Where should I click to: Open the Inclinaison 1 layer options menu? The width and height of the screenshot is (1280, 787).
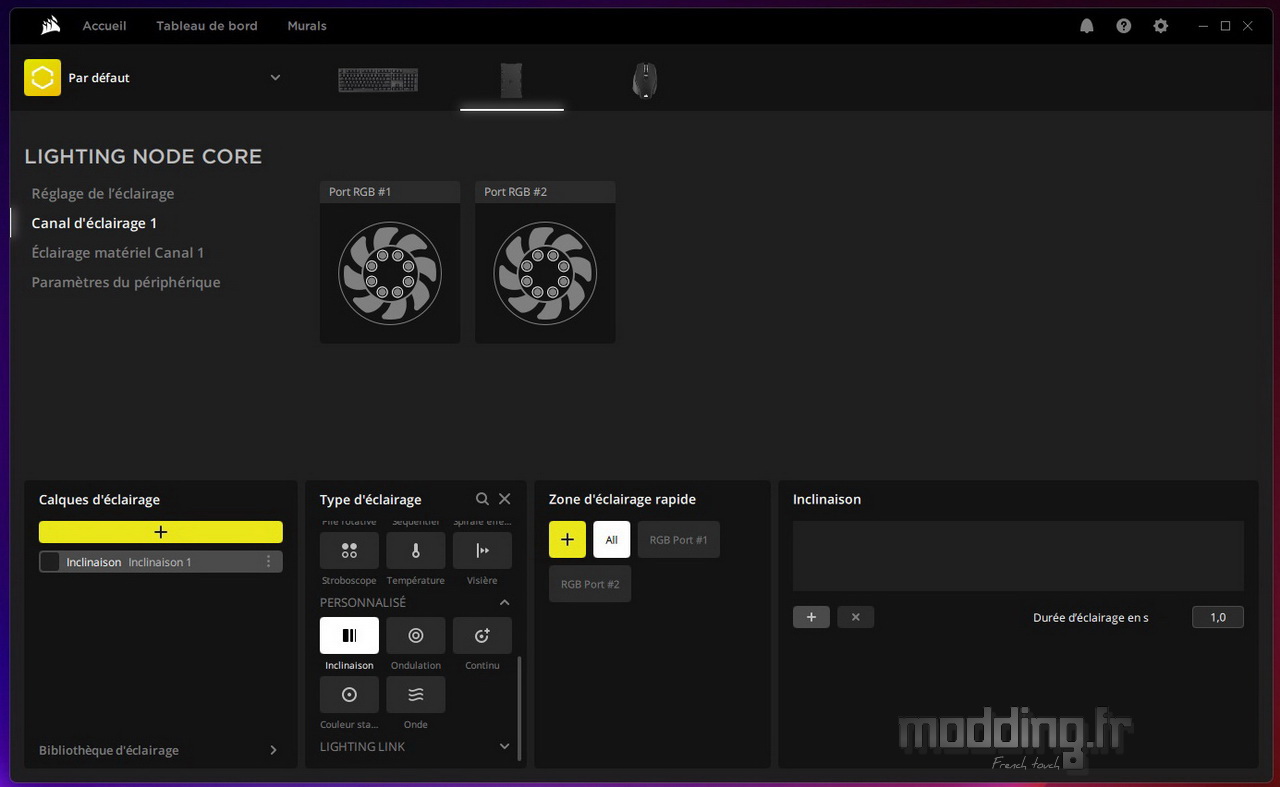pyautogui.click(x=268, y=562)
